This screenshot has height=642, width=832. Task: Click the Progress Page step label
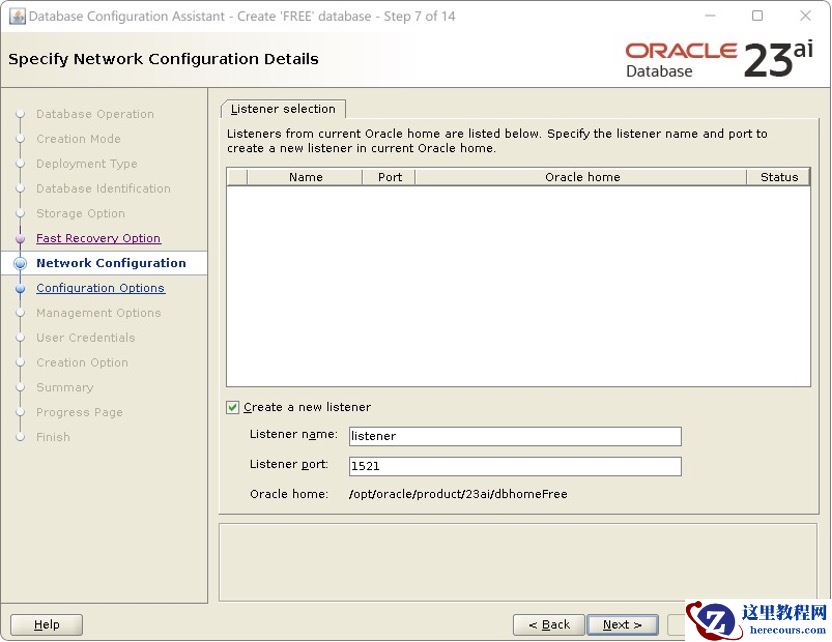[x=80, y=412]
